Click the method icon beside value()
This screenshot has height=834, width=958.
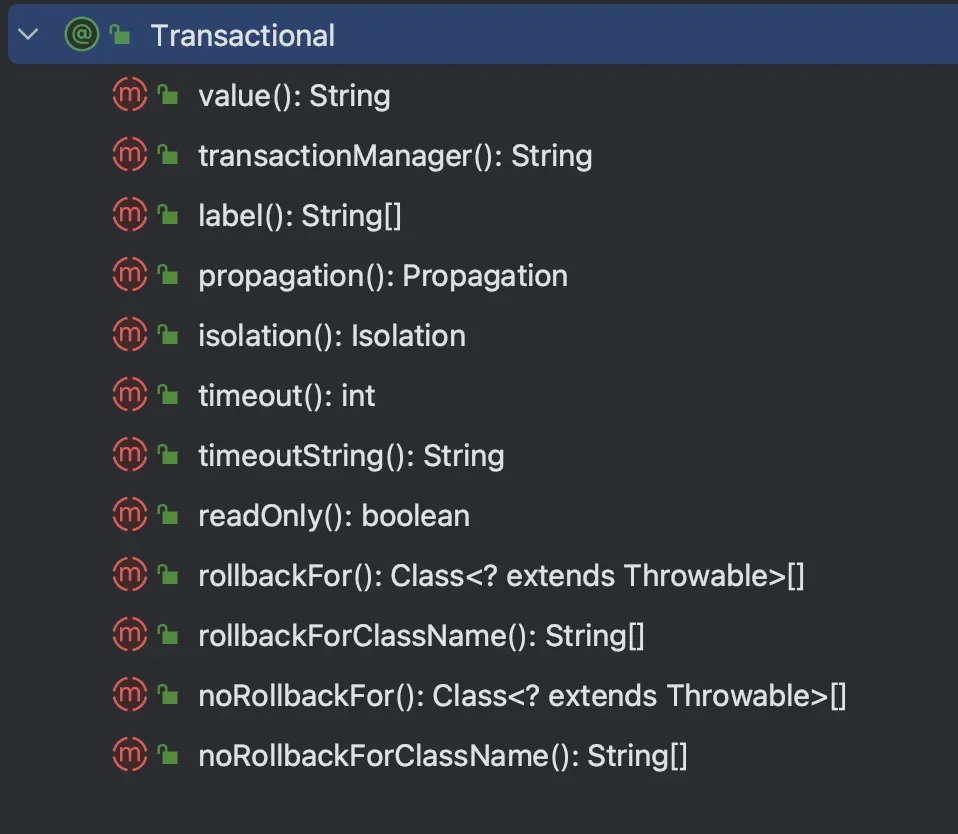(130, 95)
